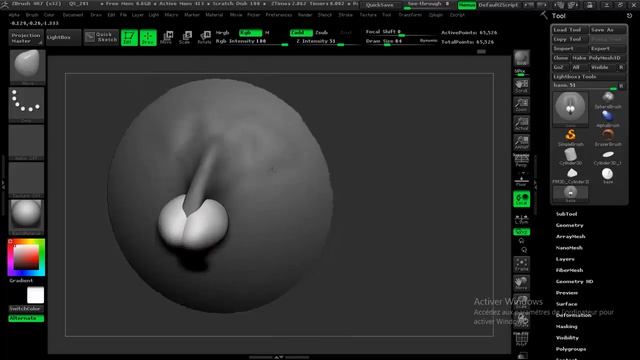Screen dimensions: 640x360
Task: Expand the Layers section
Action: point(565,259)
